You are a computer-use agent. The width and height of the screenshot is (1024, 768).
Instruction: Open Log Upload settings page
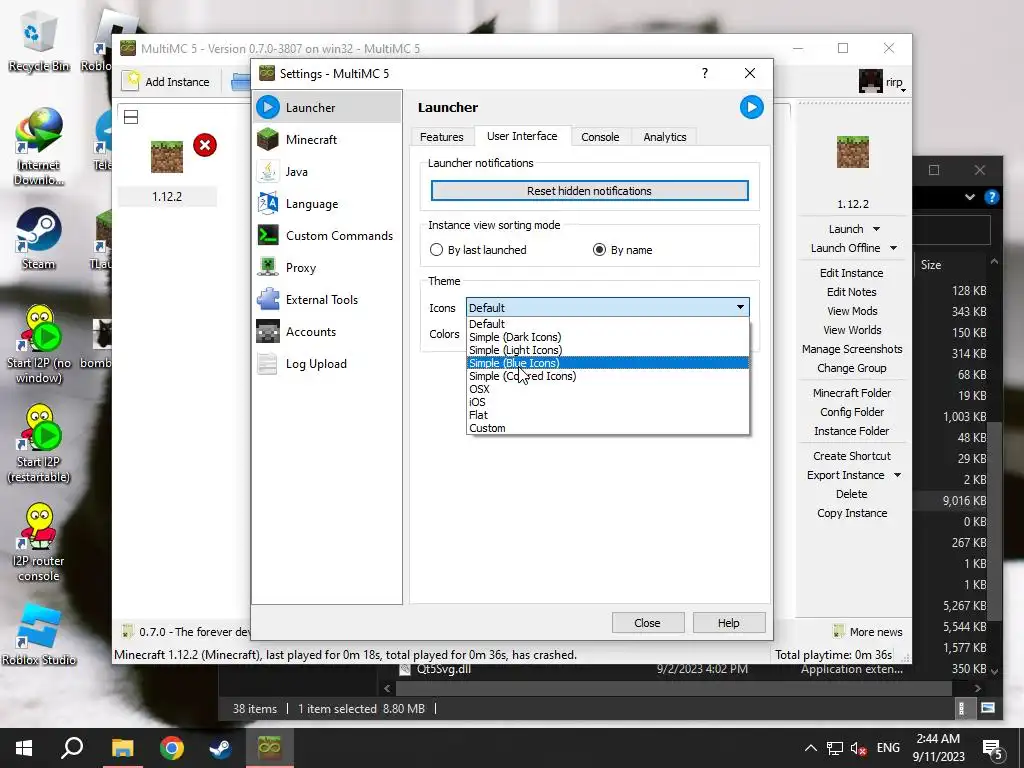coord(327,364)
